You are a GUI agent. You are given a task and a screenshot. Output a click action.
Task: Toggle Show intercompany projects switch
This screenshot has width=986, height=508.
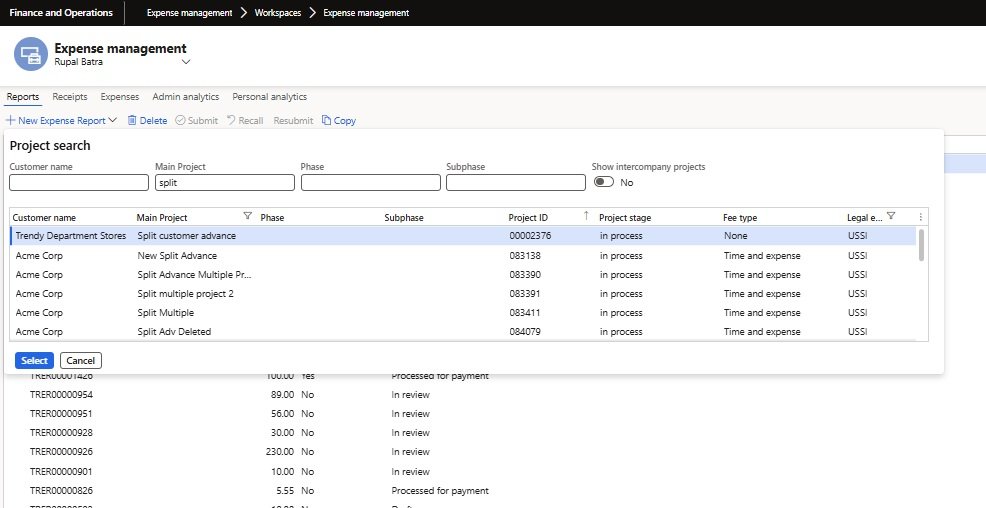pyautogui.click(x=603, y=183)
